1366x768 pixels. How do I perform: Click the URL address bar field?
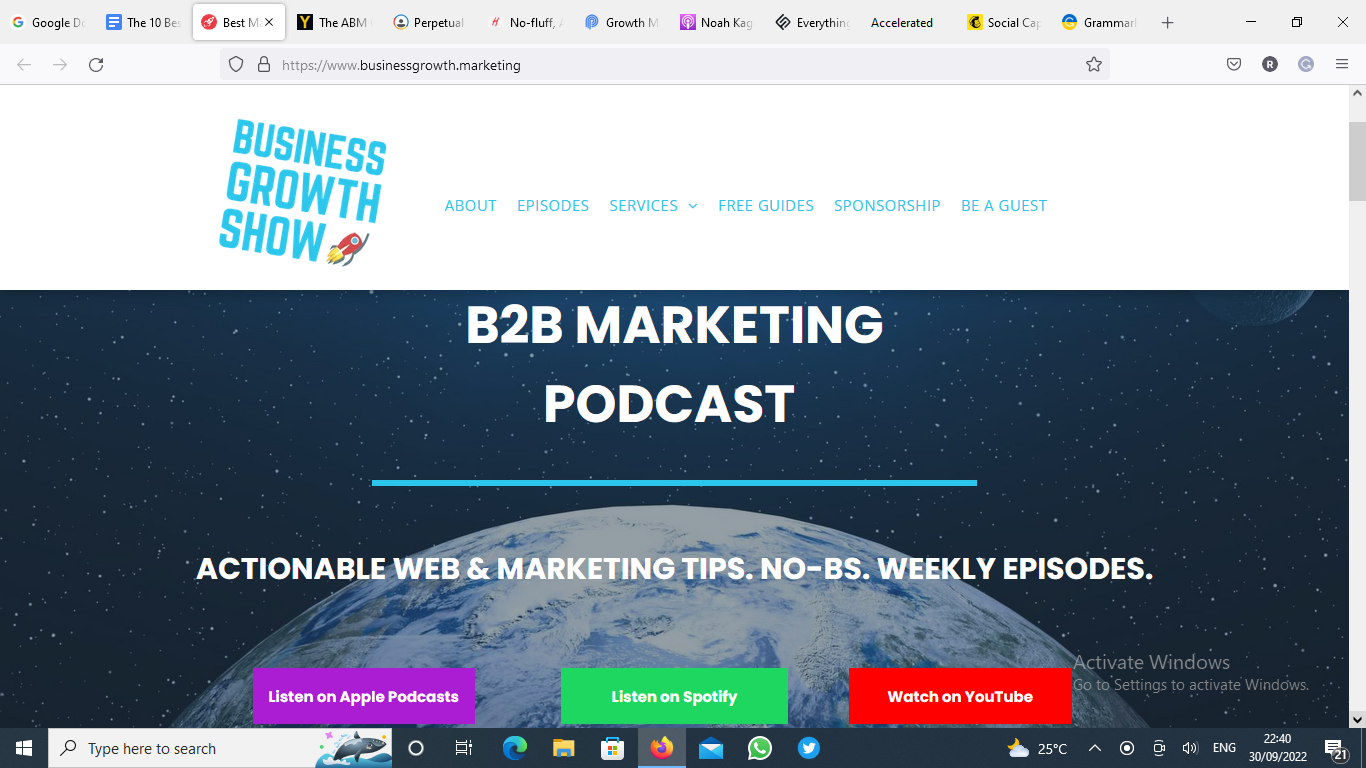(665, 64)
